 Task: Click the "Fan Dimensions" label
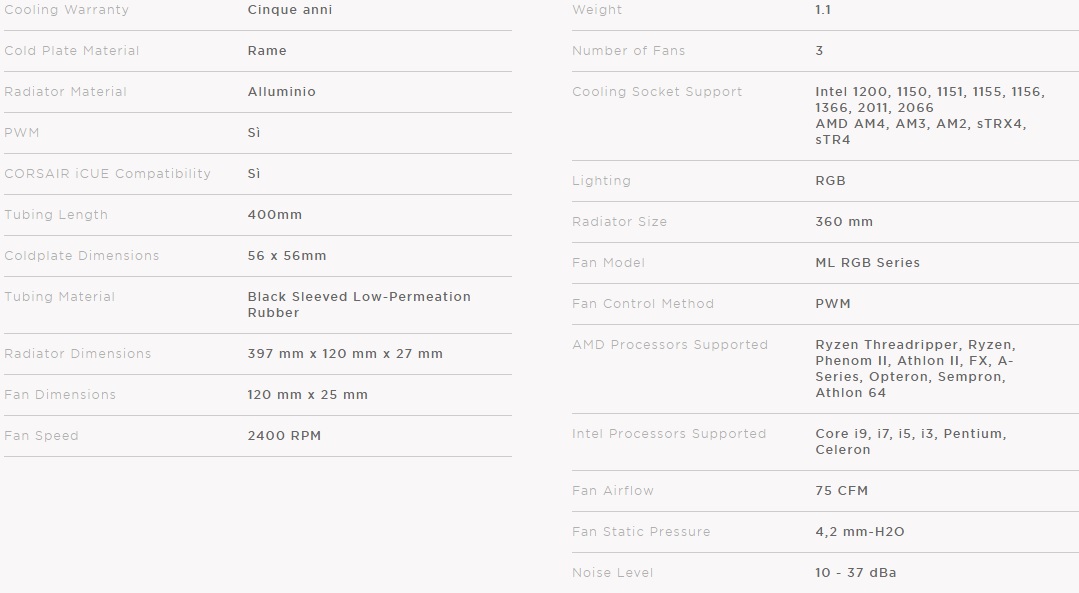pyautogui.click(x=60, y=395)
